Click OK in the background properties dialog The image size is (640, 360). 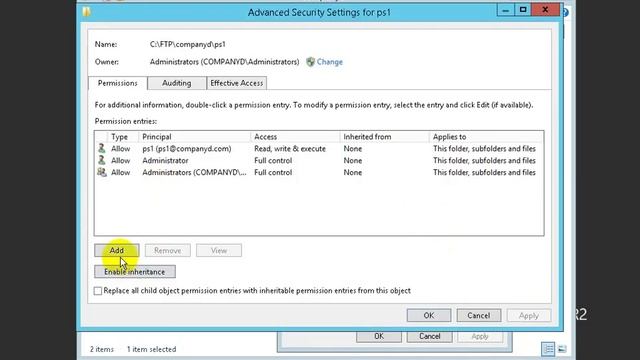pyautogui.click(x=379, y=336)
